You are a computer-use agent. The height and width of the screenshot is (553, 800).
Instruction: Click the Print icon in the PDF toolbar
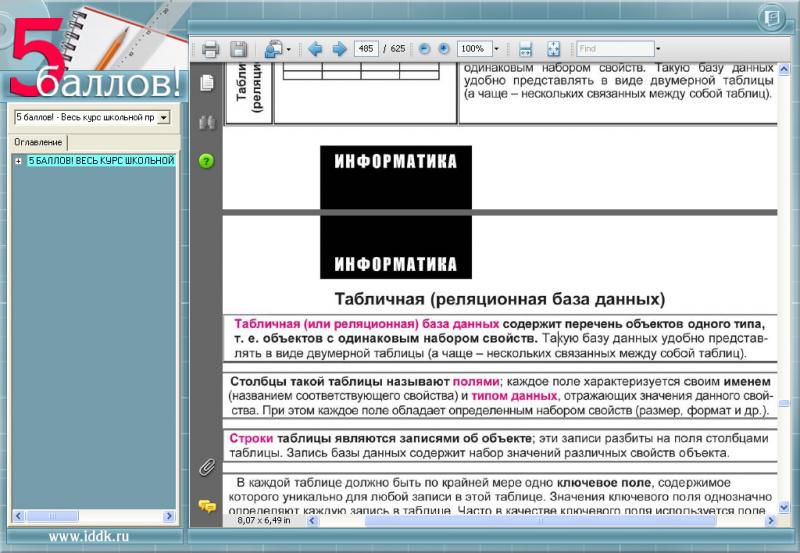click(210, 49)
